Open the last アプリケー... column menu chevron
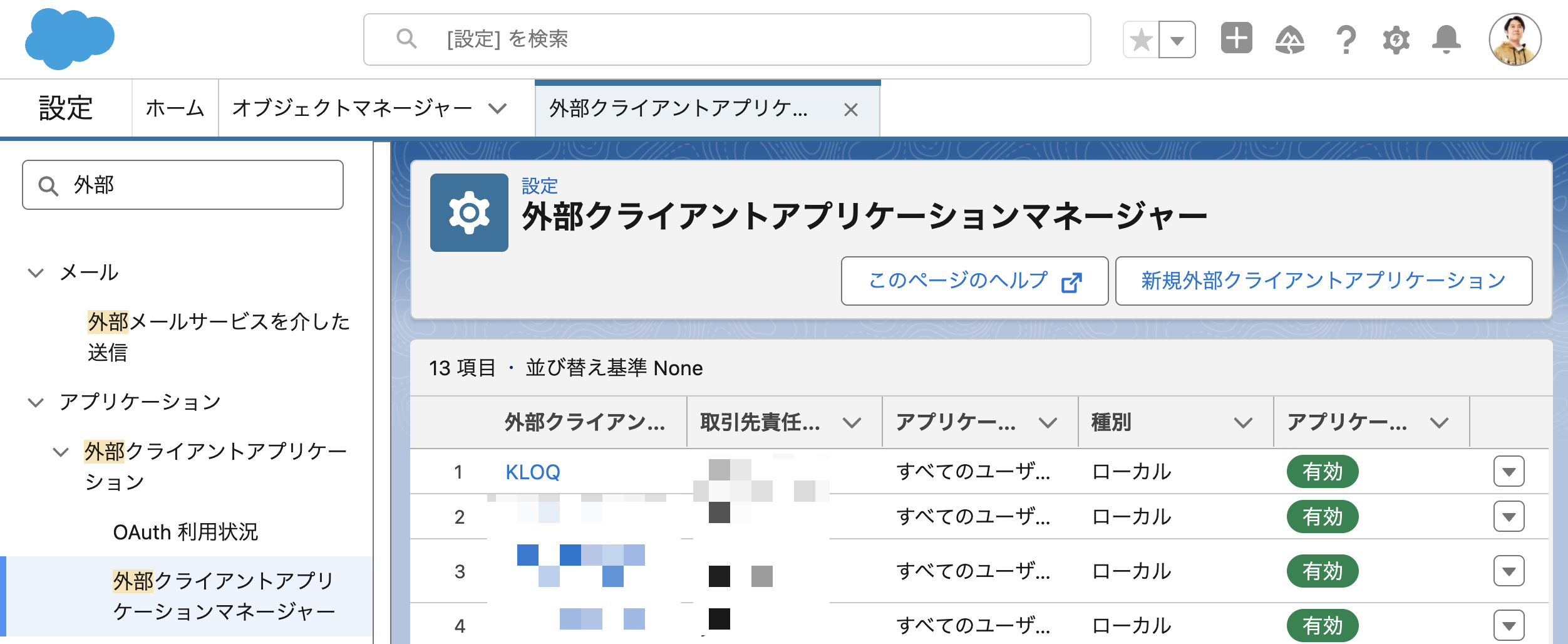Image resolution: width=1568 pixels, height=644 pixels. 1439,423
